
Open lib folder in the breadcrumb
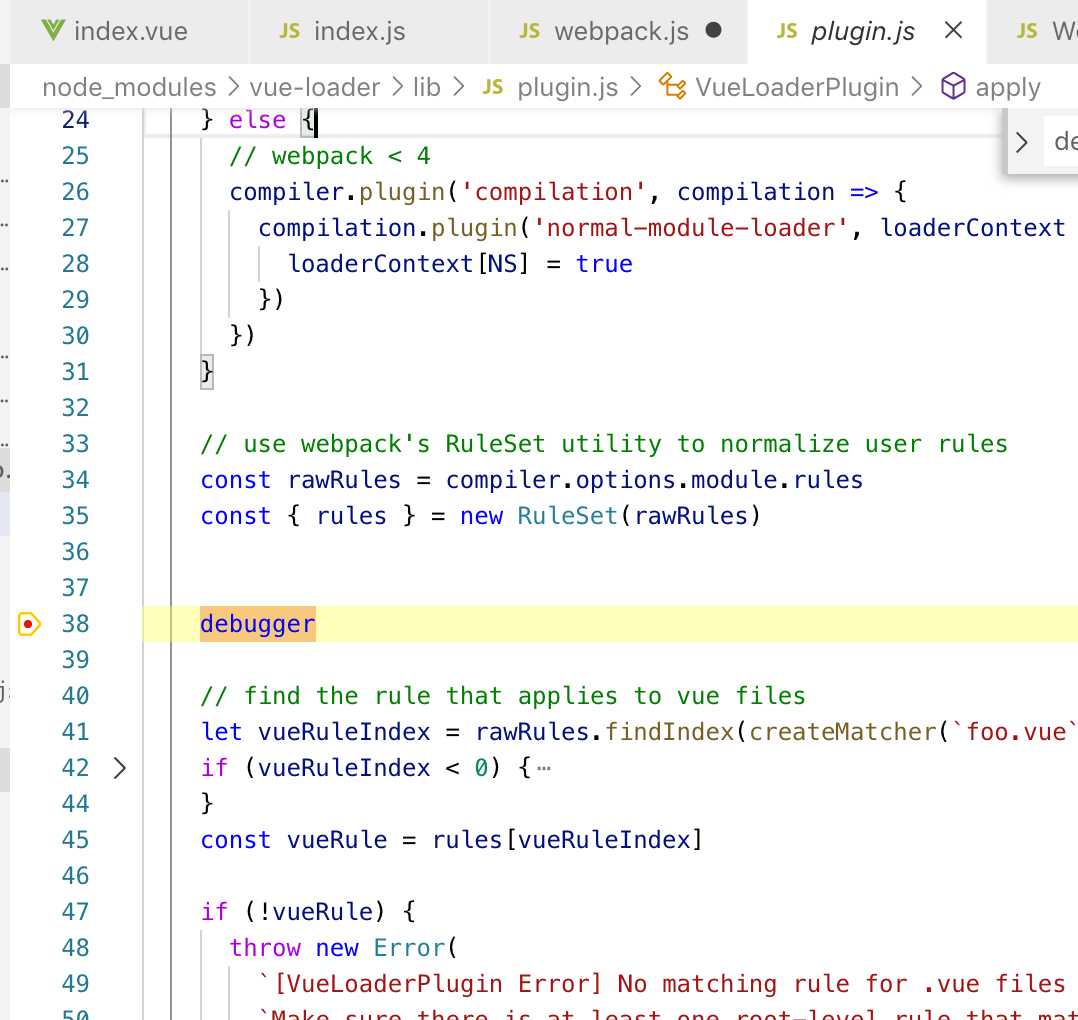426,87
